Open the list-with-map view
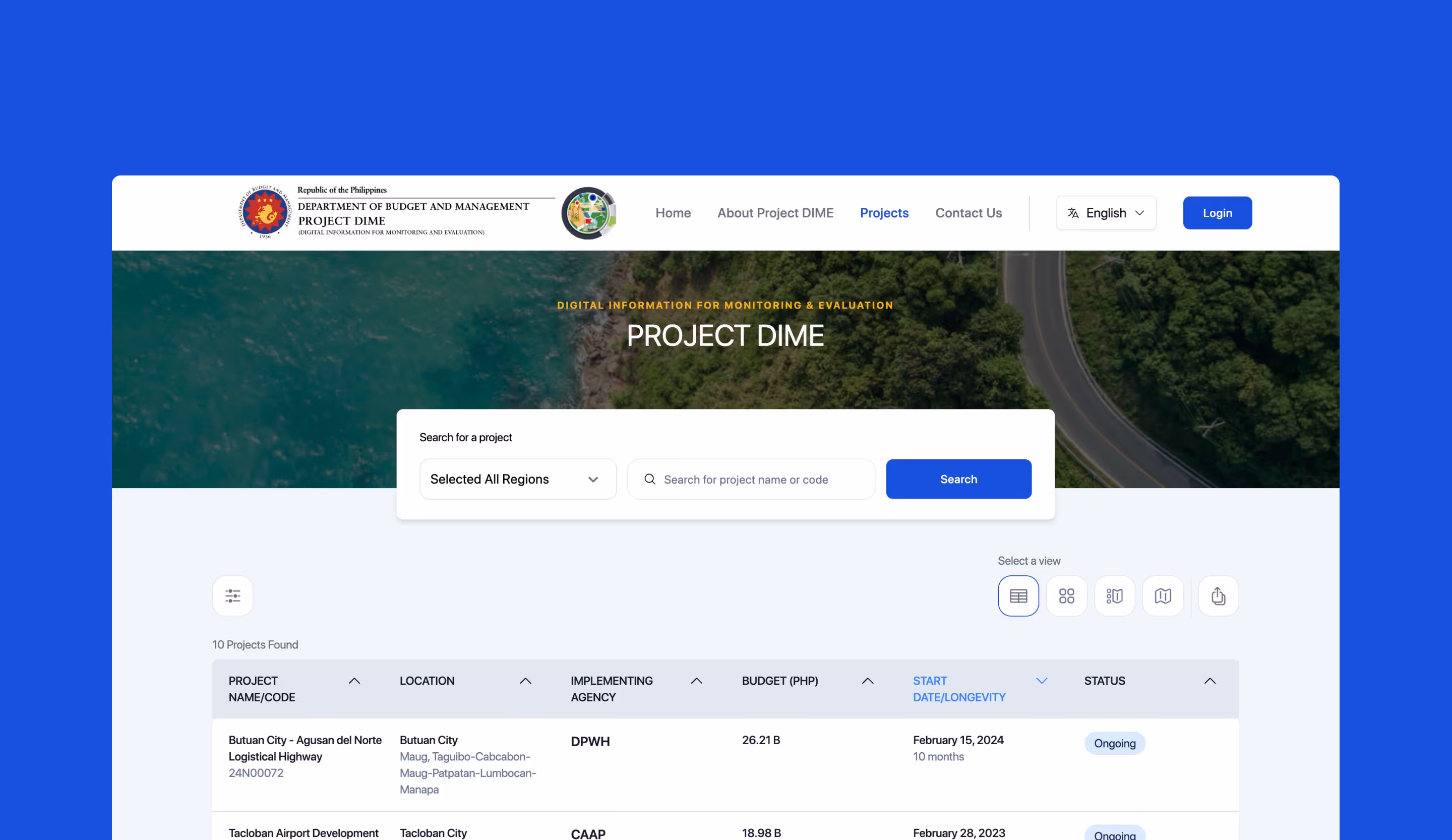The width and height of the screenshot is (1452, 840). [1114, 596]
